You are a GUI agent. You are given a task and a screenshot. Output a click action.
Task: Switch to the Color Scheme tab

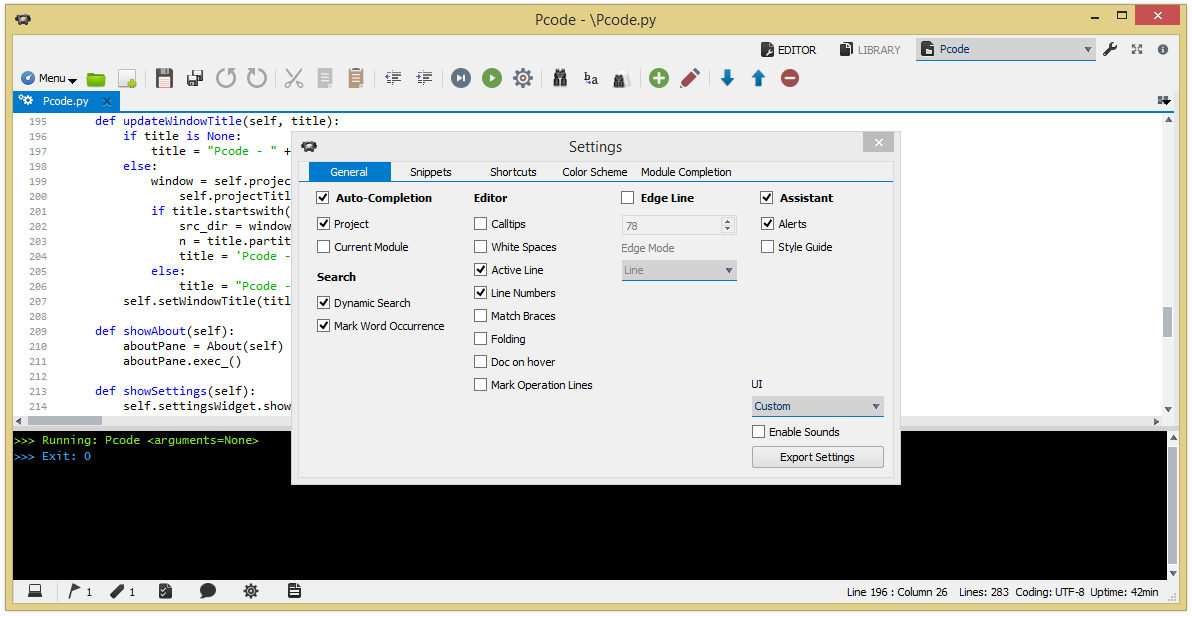pos(595,172)
